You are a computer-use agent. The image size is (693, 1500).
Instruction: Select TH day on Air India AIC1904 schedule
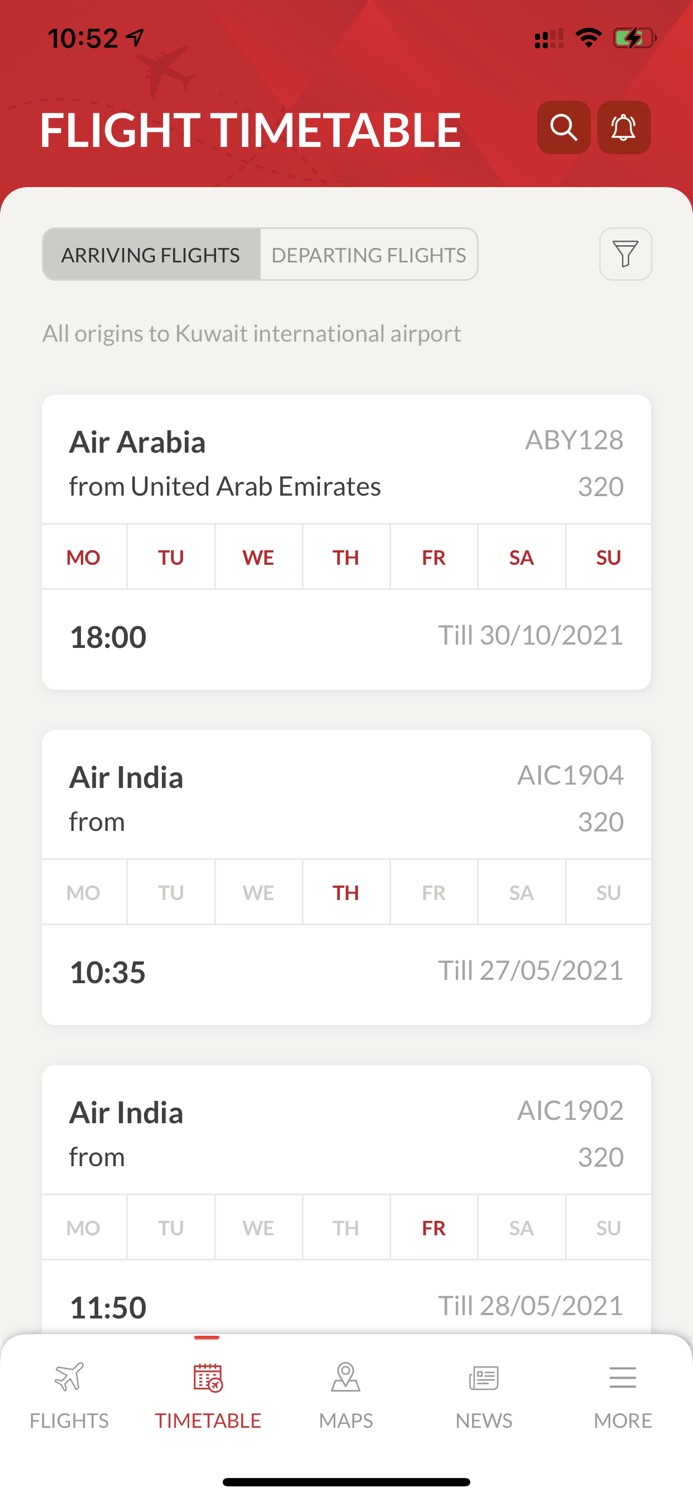pyautogui.click(x=346, y=891)
